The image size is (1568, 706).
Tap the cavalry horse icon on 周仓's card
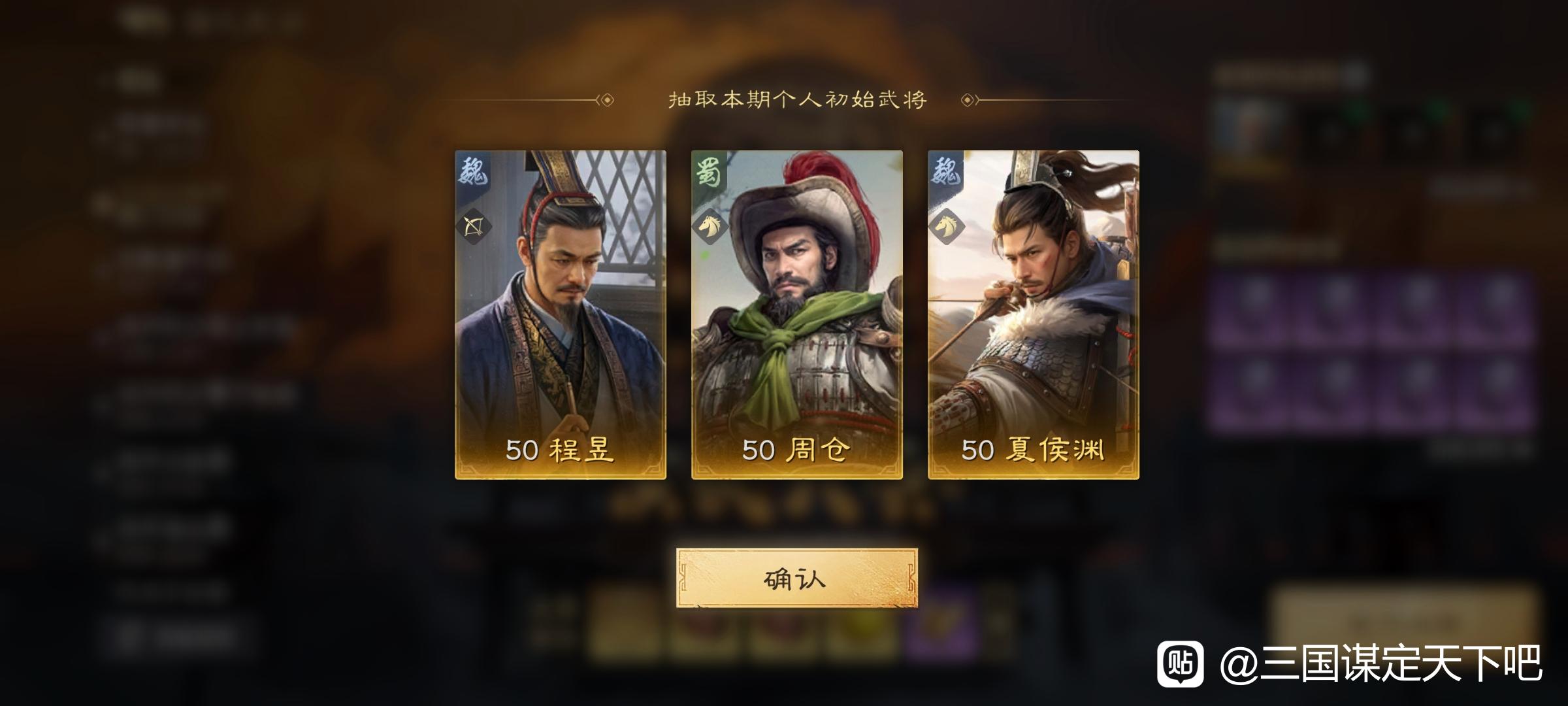pos(710,227)
